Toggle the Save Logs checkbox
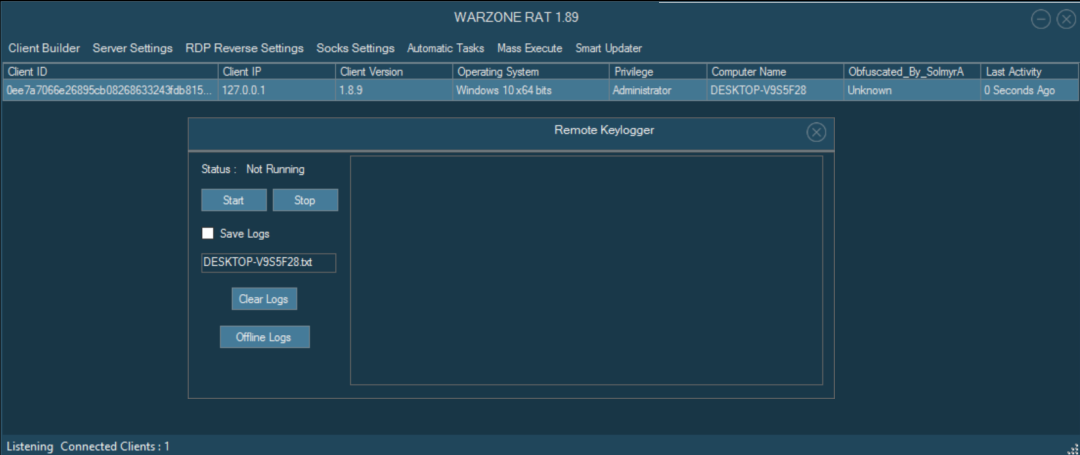This screenshot has width=1080, height=455. [x=207, y=233]
